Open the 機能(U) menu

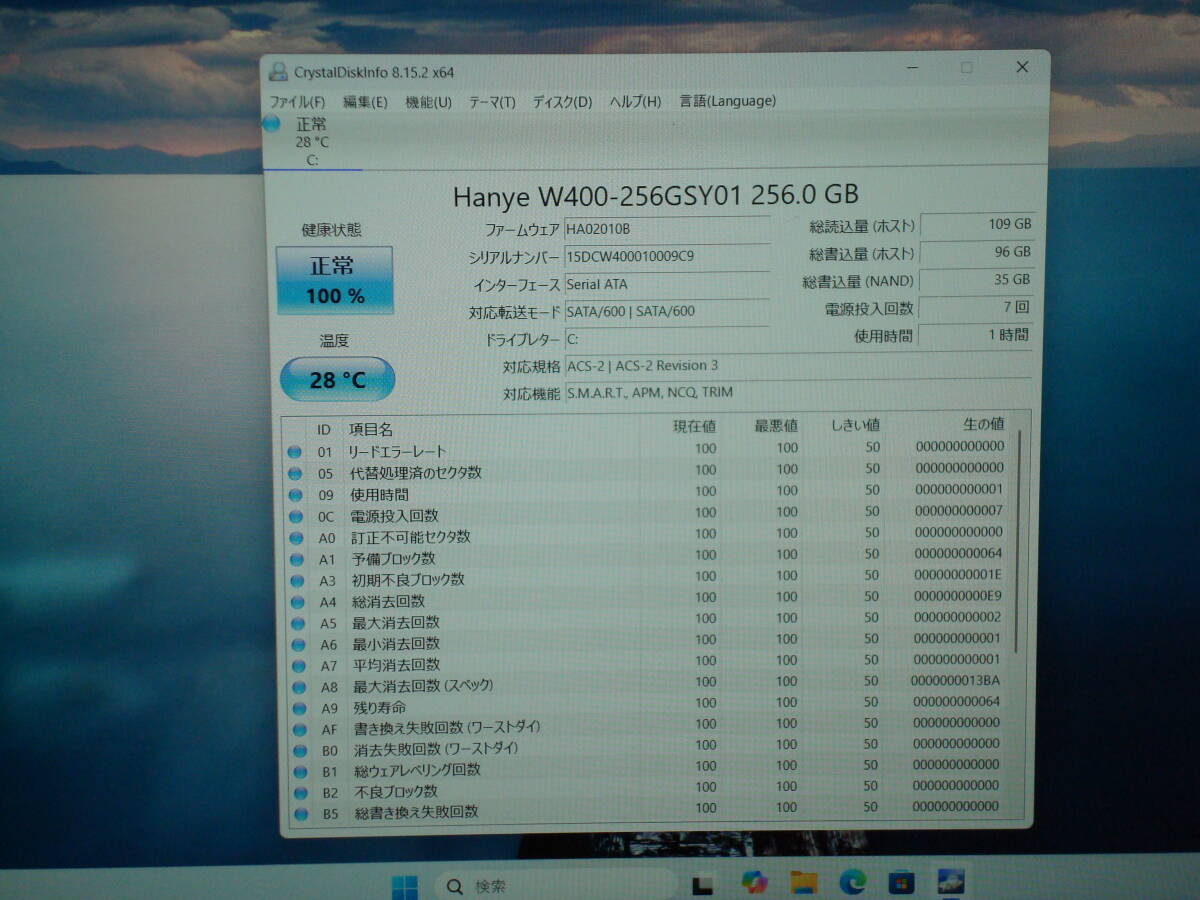pos(428,101)
